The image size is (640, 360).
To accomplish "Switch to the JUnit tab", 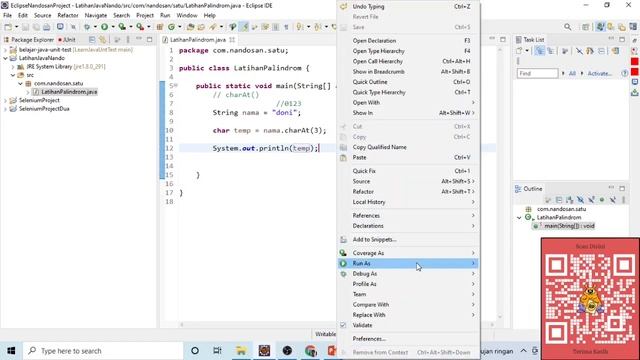I will [x=67, y=40].
